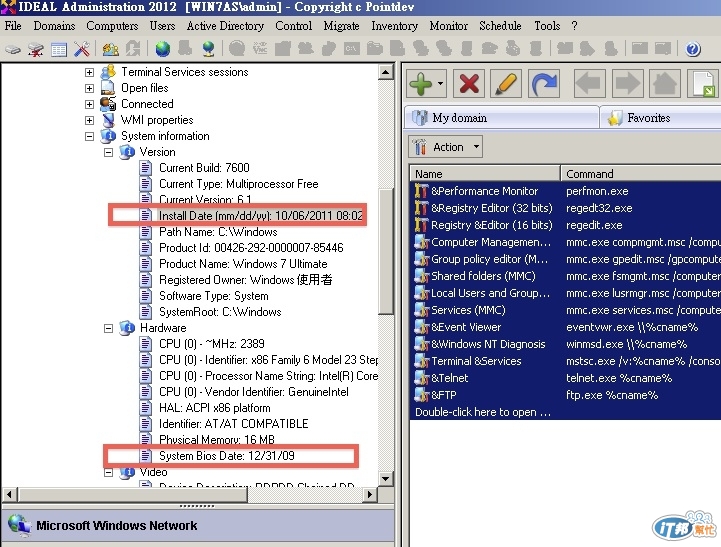Open the Action dropdown button
The height and width of the screenshot is (547, 721).
click(446, 147)
